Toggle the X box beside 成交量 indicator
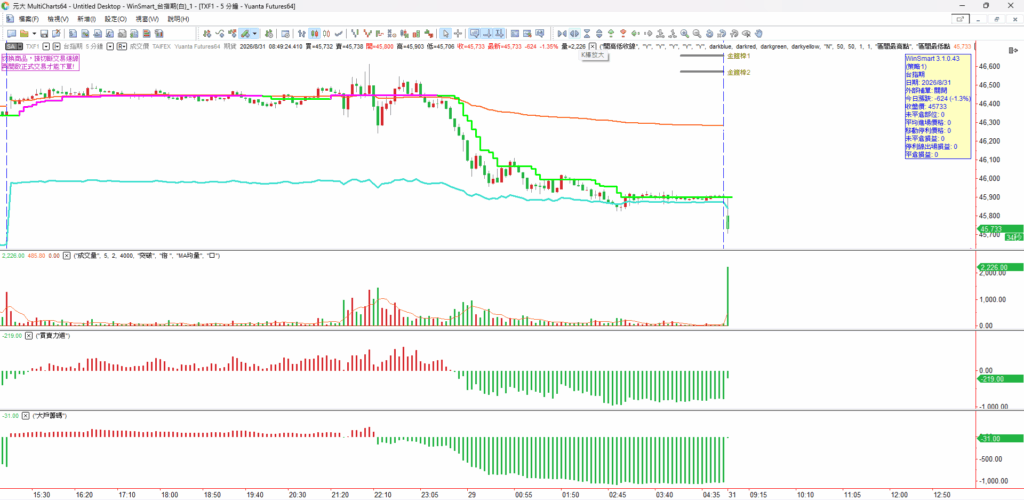 pyautogui.click(x=66, y=256)
